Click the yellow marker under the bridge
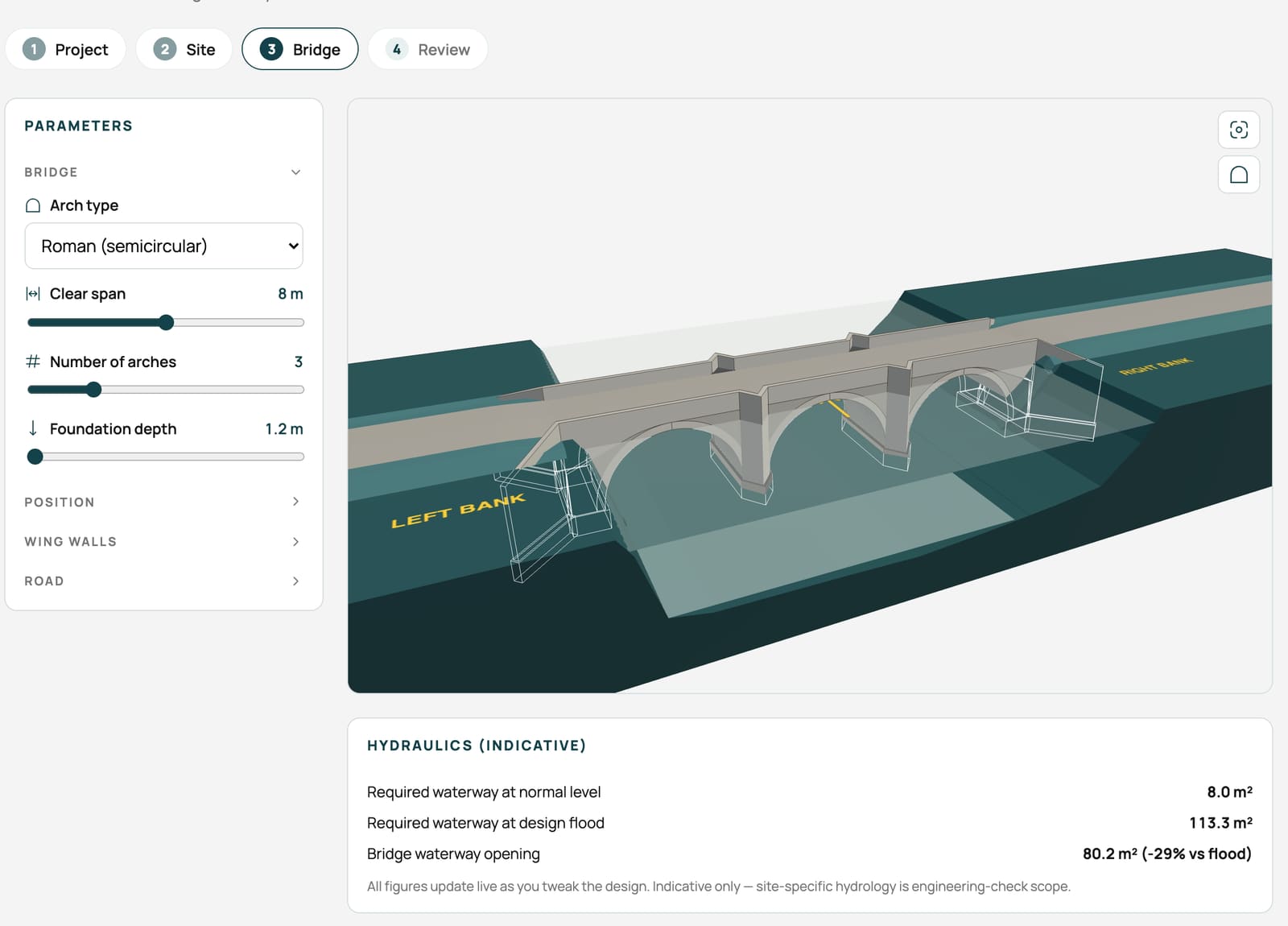The width and height of the screenshot is (1288, 926). [840, 408]
